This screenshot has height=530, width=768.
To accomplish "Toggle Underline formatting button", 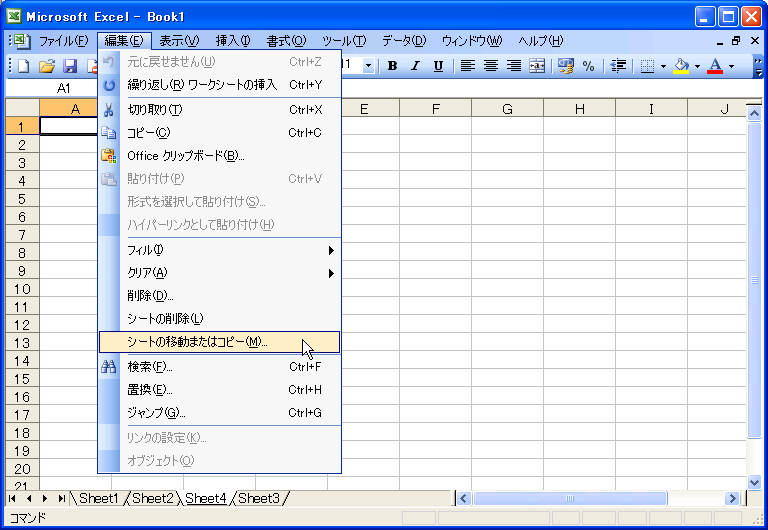I will pyautogui.click(x=438, y=66).
